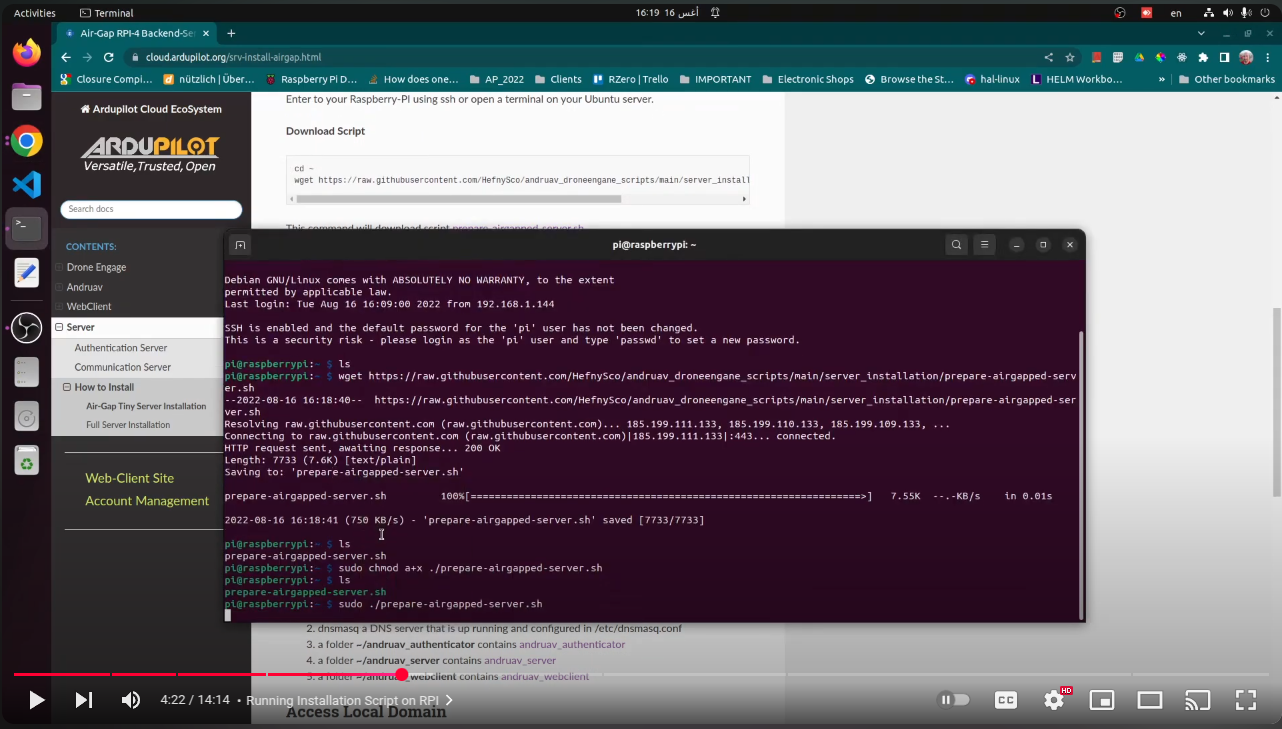Toggle theater mode
Image resolution: width=1282 pixels, height=729 pixels.
(x=1150, y=700)
